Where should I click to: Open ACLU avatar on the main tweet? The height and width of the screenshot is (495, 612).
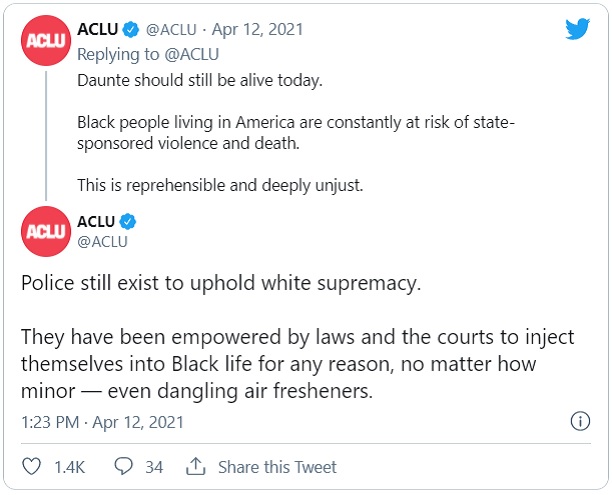pos(45,232)
